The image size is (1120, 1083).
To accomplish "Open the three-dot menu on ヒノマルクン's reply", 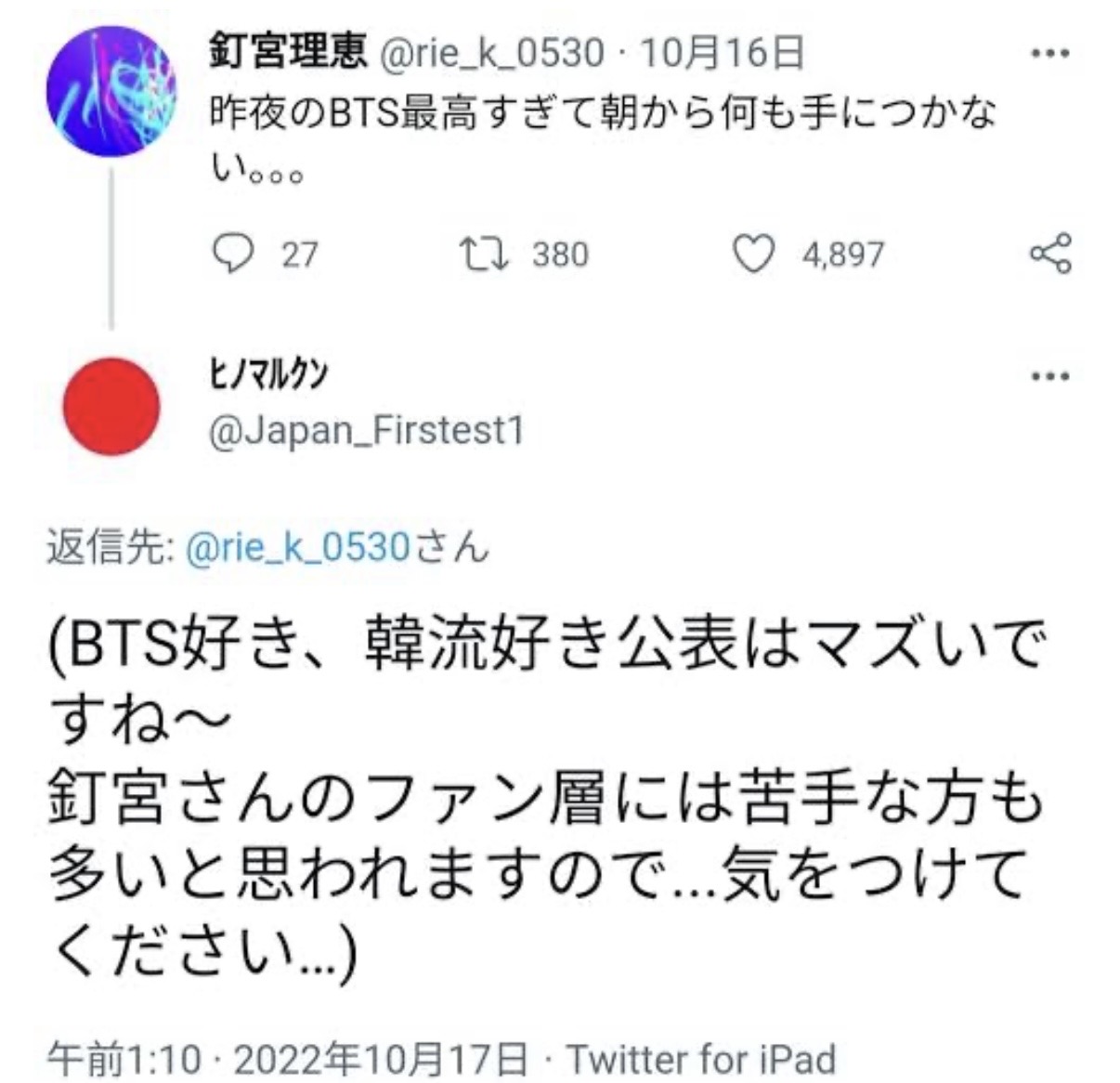I will [x=1050, y=376].
